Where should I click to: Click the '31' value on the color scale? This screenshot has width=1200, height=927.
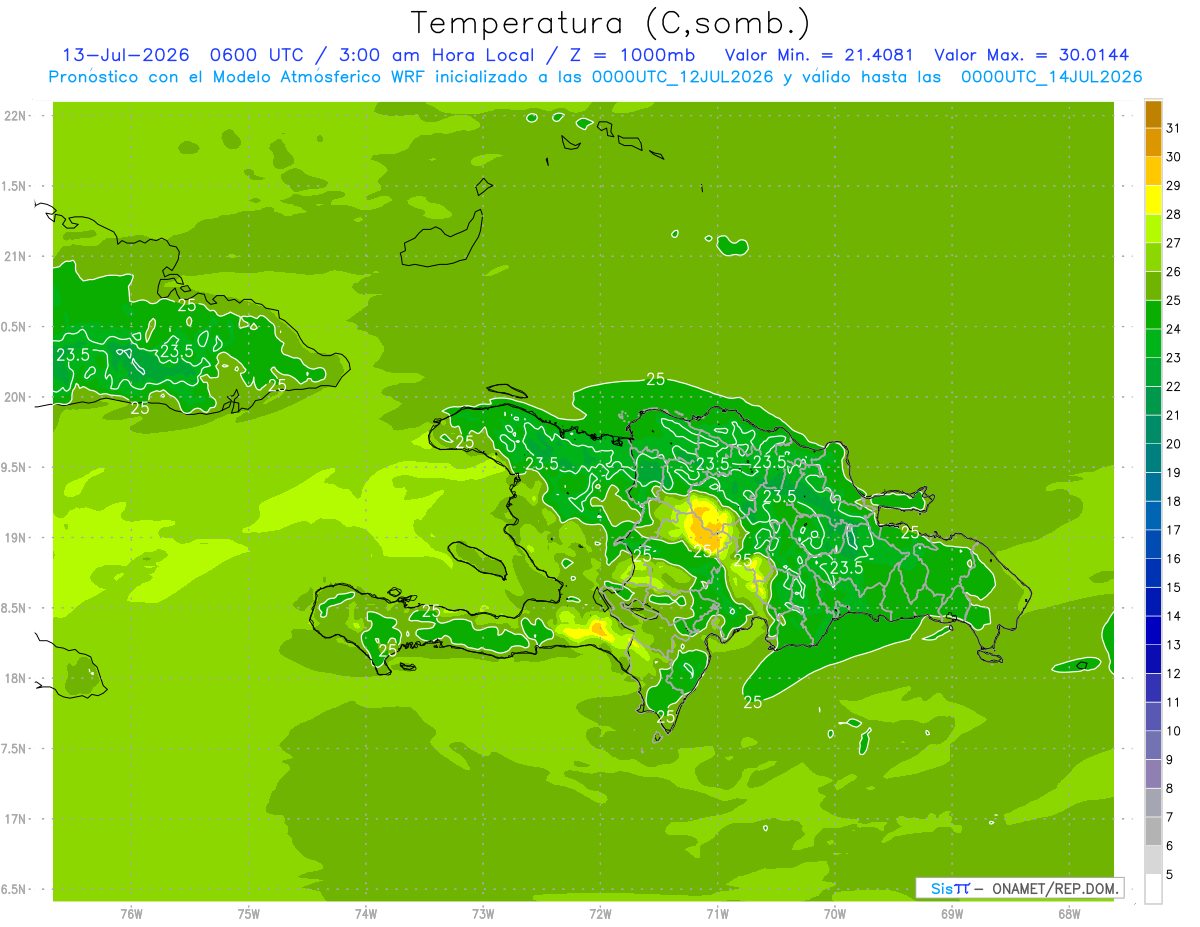pyautogui.click(x=1174, y=128)
